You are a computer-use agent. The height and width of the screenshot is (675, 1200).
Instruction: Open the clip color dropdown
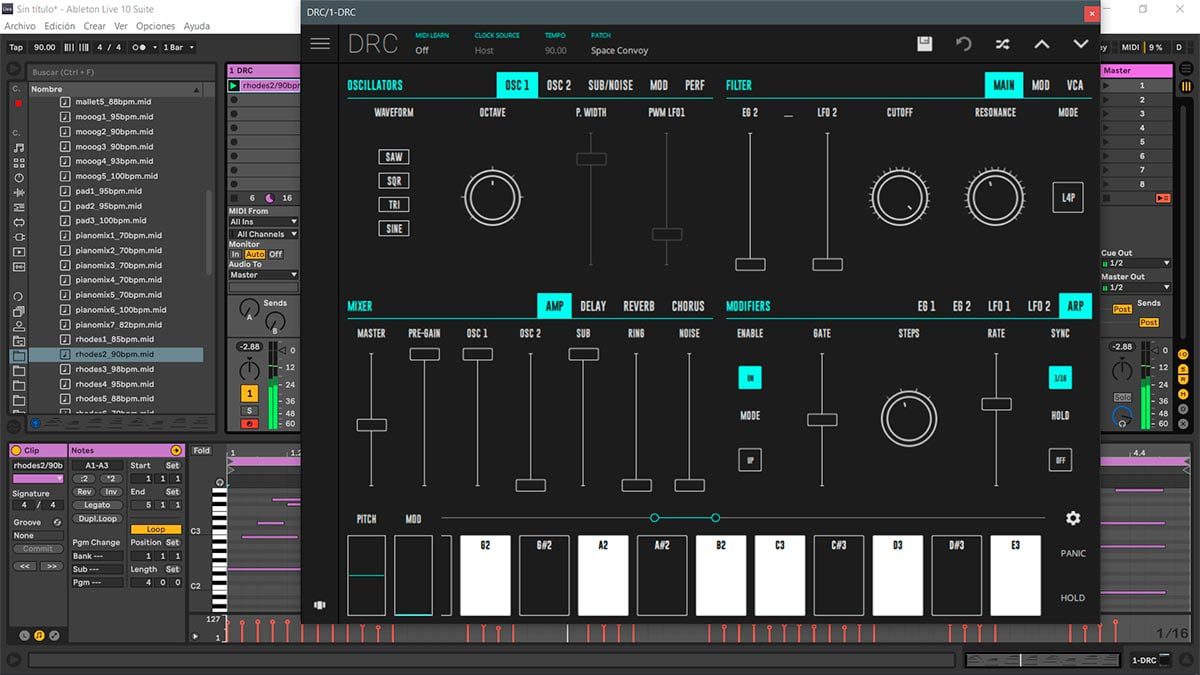point(38,479)
